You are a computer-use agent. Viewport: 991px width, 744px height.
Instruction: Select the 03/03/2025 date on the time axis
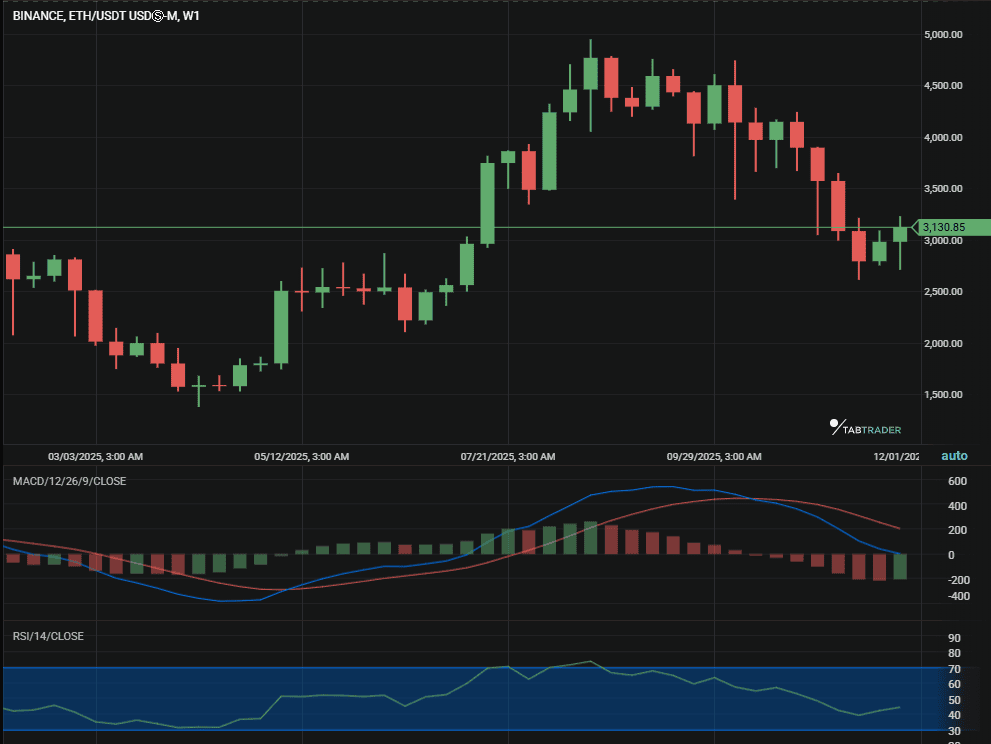pyautogui.click(x=95, y=457)
